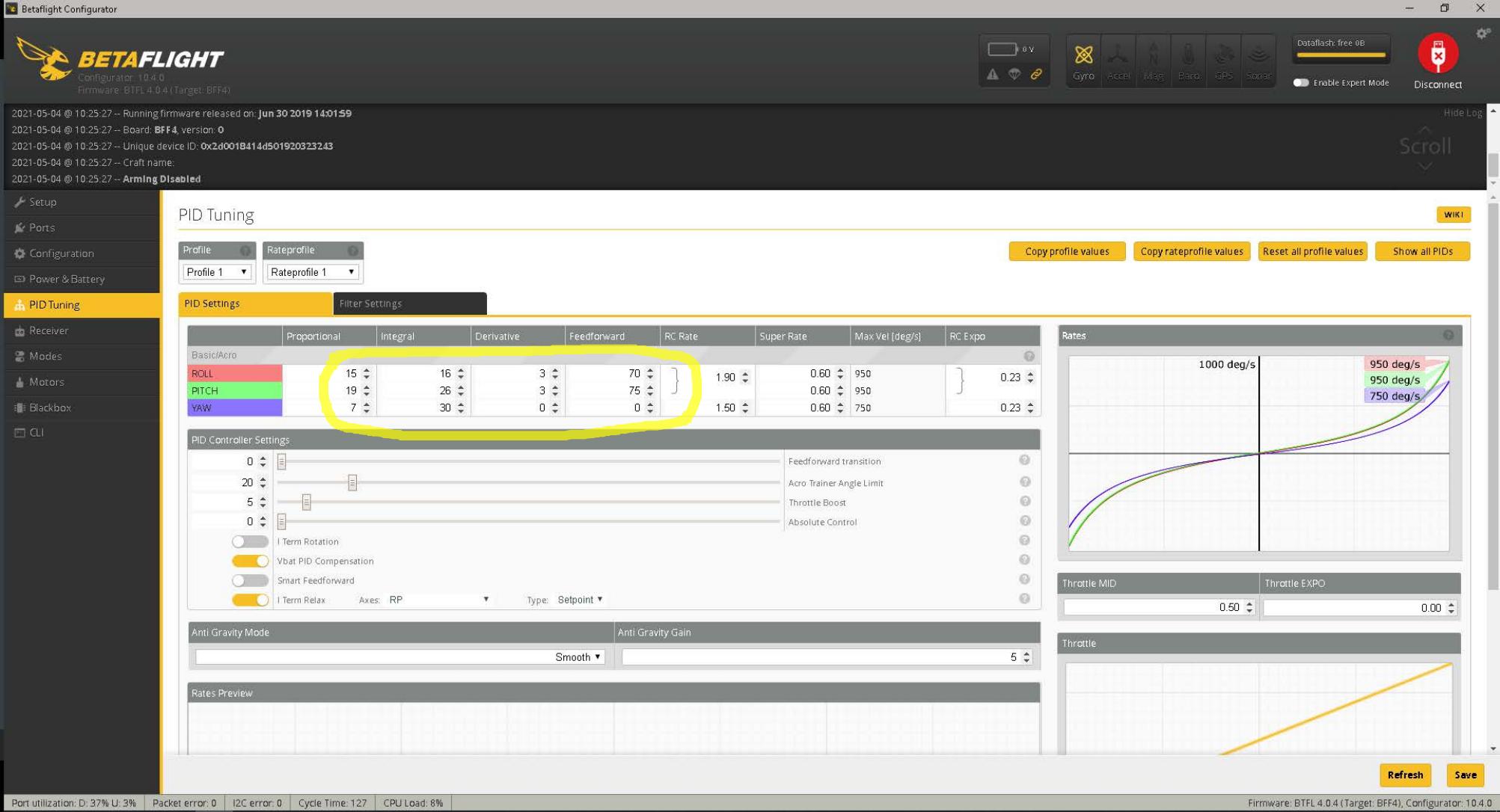Open help for Feedforward transition
The height and width of the screenshot is (812, 1500).
click(x=1024, y=461)
